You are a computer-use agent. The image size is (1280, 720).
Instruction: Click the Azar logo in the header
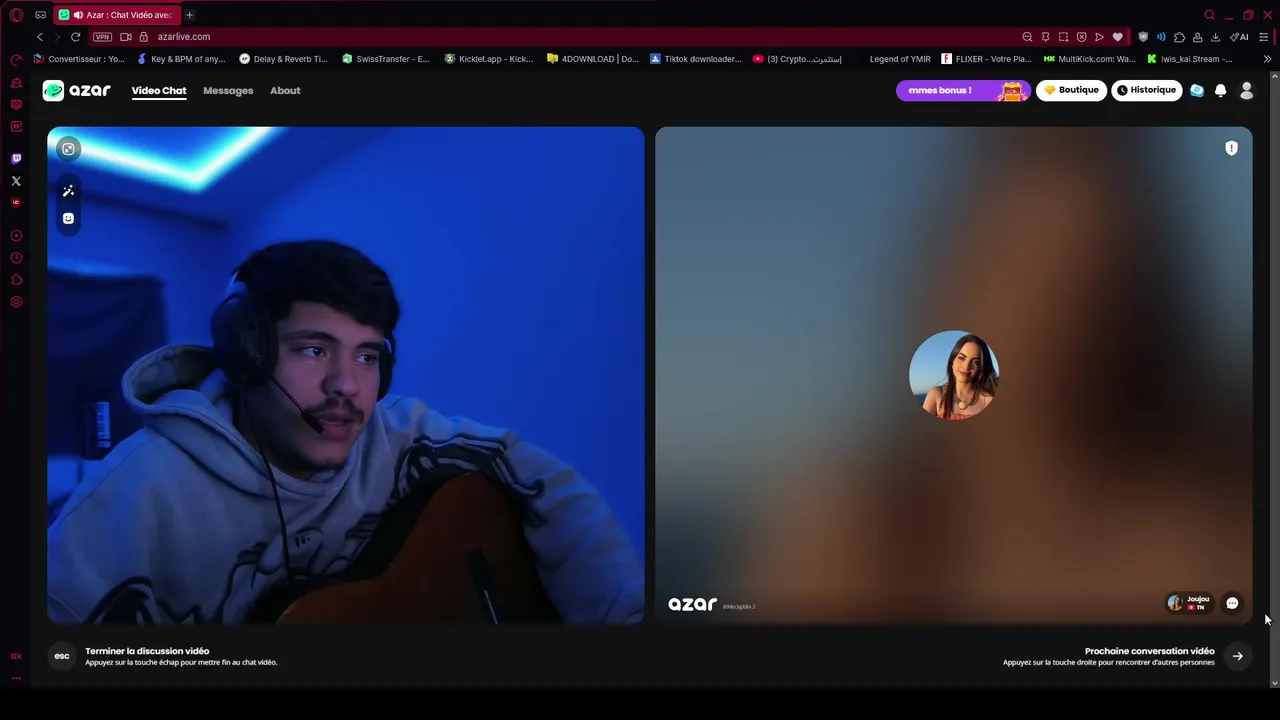point(76,90)
